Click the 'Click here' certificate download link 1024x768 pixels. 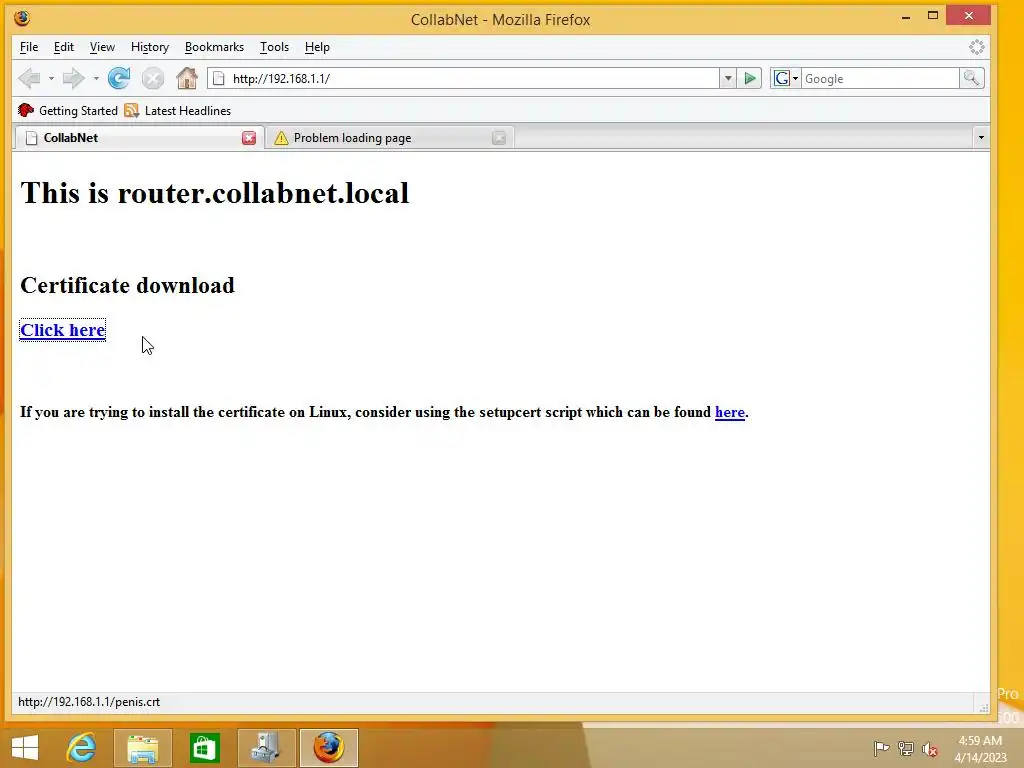click(x=63, y=330)
